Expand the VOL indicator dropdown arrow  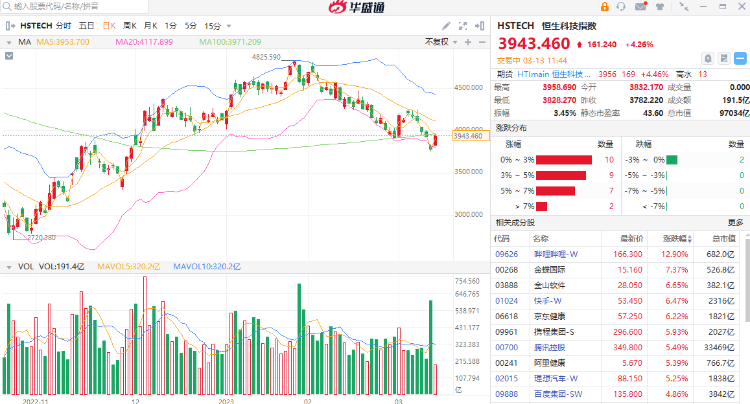point(9,267)
